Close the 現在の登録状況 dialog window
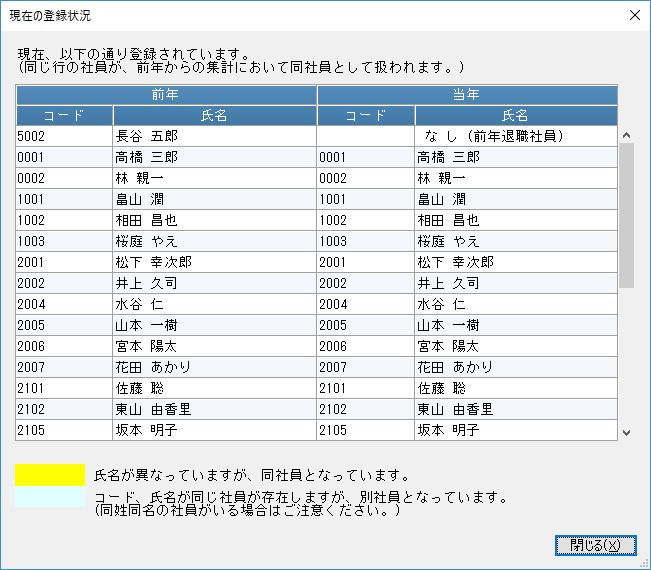The height and width of the screenshot is (570, 651). pyautogui.click(x=634, y=15)
